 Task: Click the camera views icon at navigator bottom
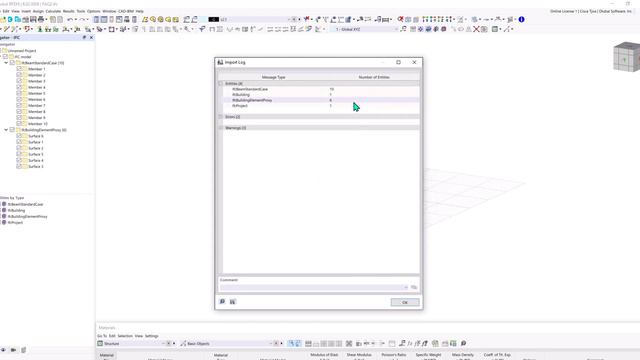point(13,350)
